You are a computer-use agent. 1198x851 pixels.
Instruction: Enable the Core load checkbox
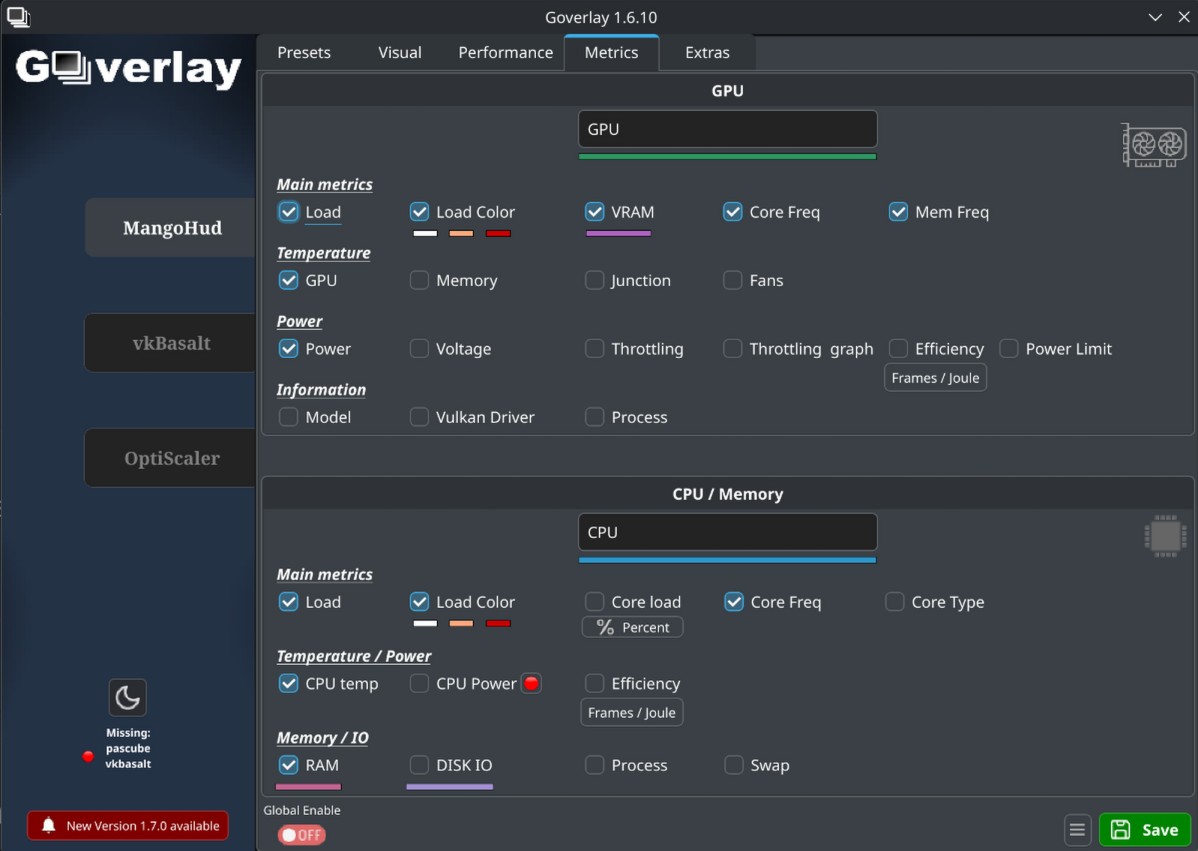click(594, 602)
